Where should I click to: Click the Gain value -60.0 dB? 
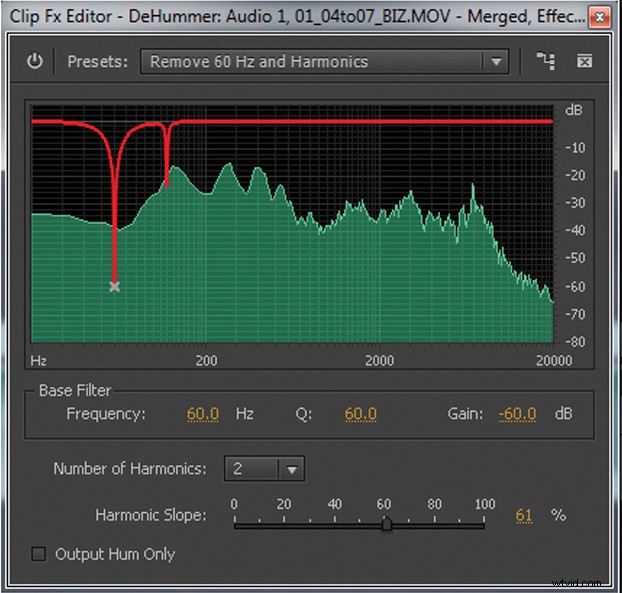click(x=517, y=414)
